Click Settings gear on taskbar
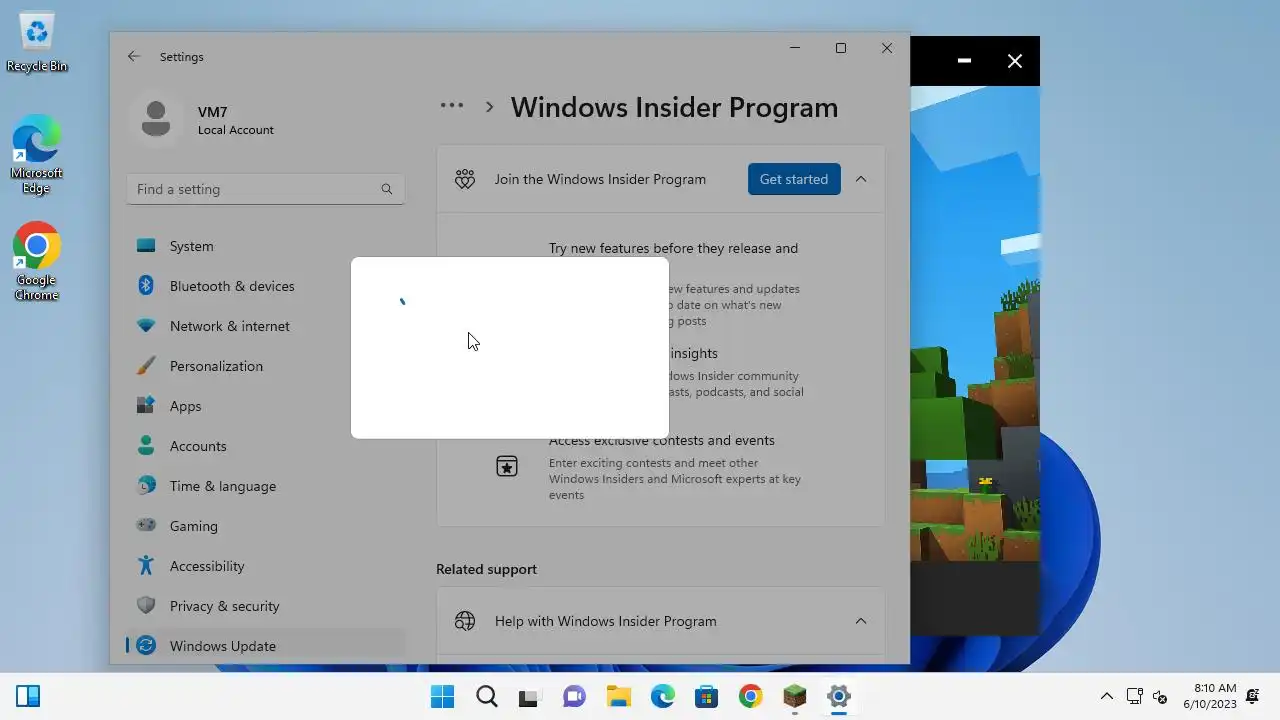 coord(838,696)
